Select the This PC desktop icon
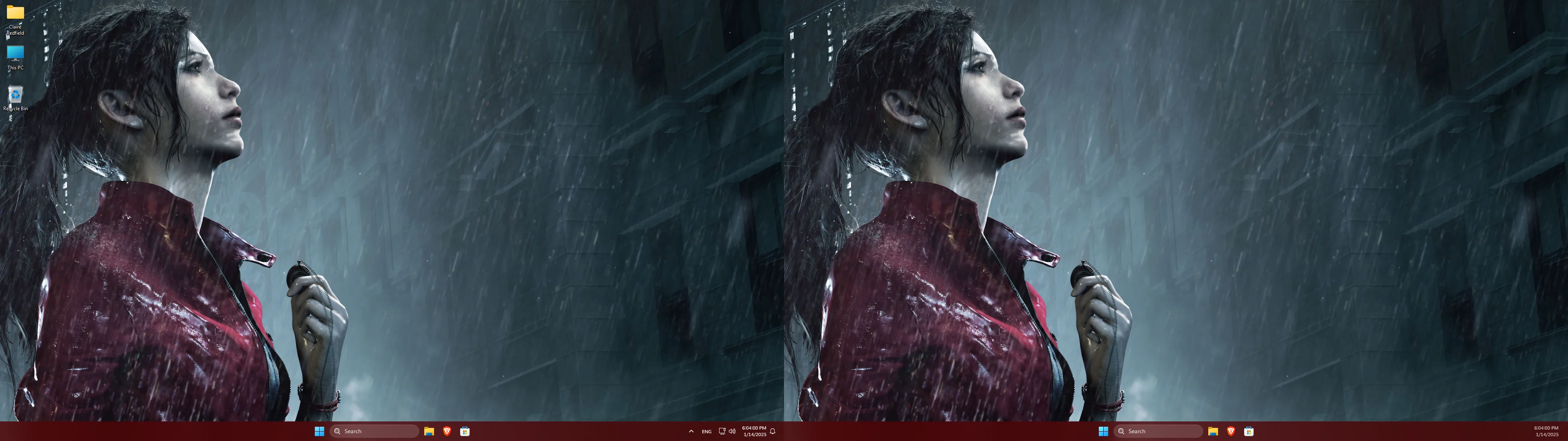 pos(15,58)
